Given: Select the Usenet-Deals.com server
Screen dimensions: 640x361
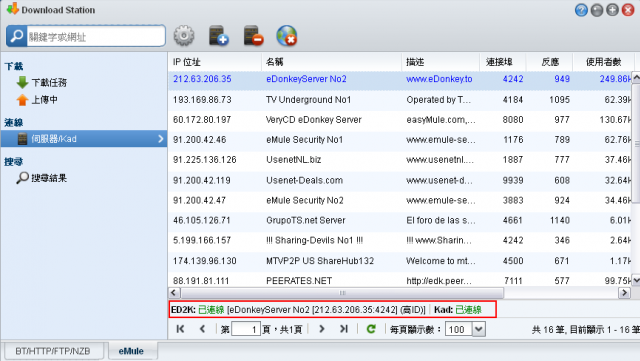Looking at the screenshot, I should pyautogui.click(x=304, y=180).
